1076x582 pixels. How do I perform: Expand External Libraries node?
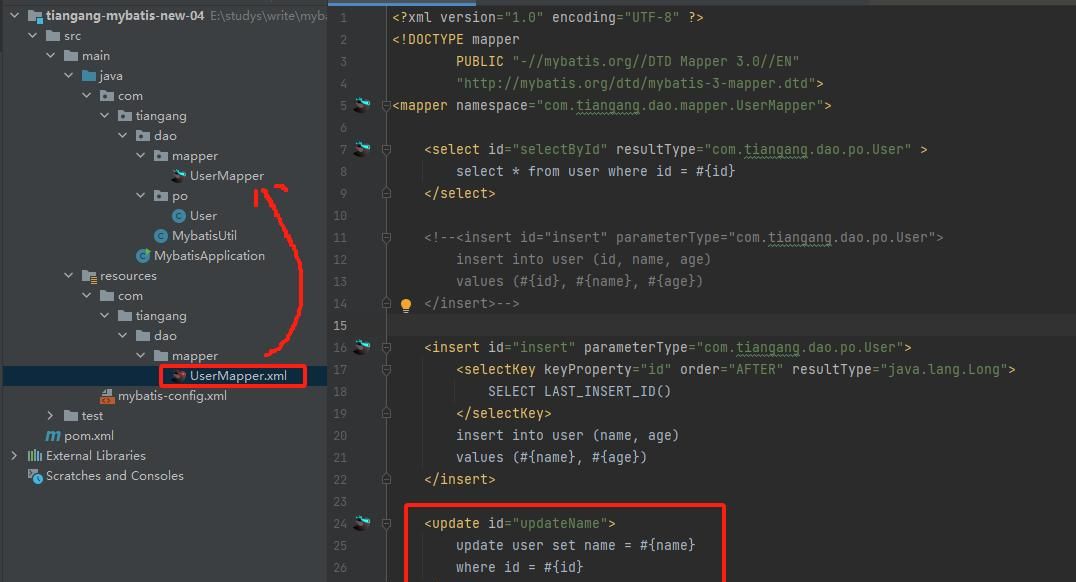(x=14, y=455)
